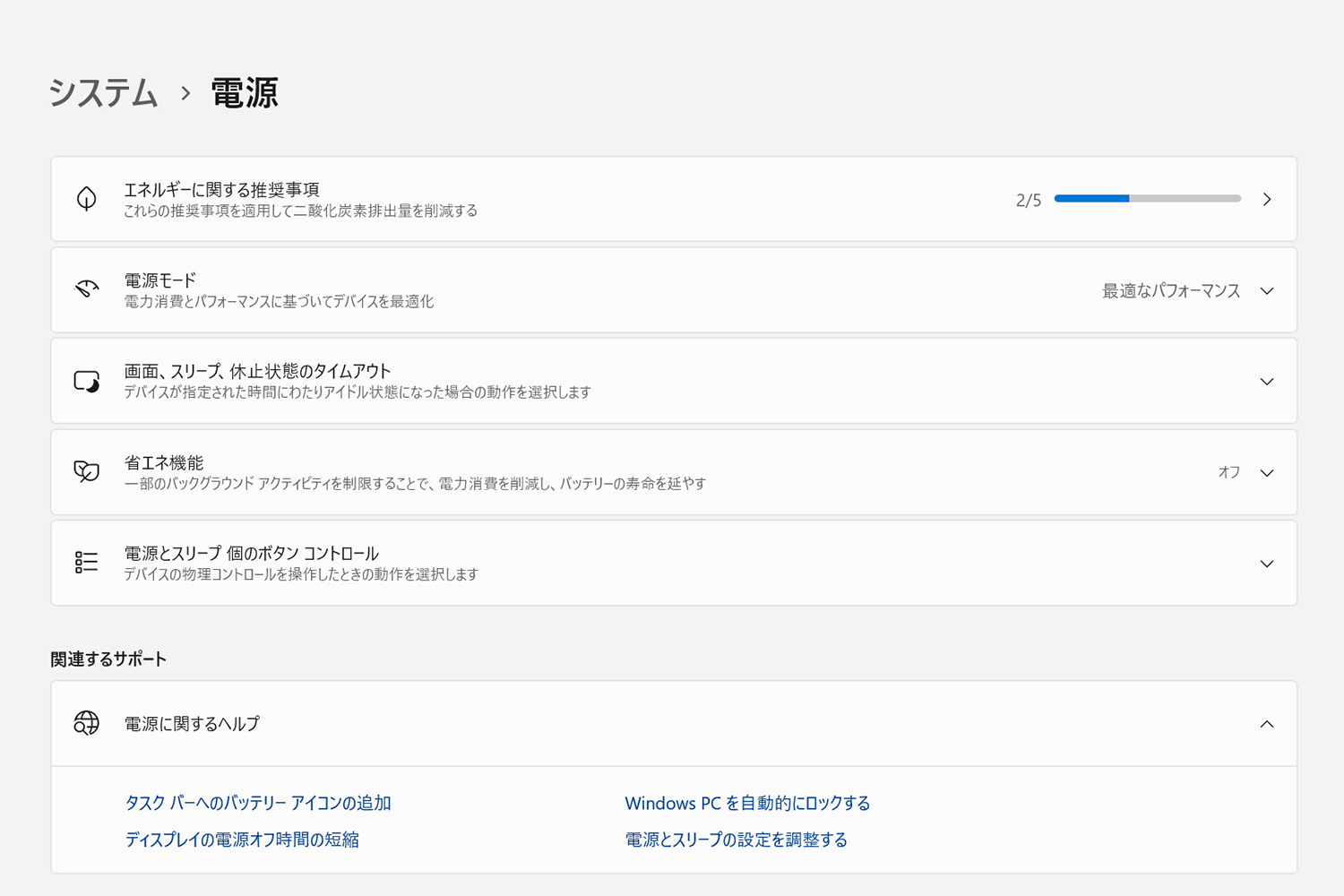Click the 電源 page title heading
Image resolution: width=1344 pixels, height=896 pixels.
pos(245,93)
